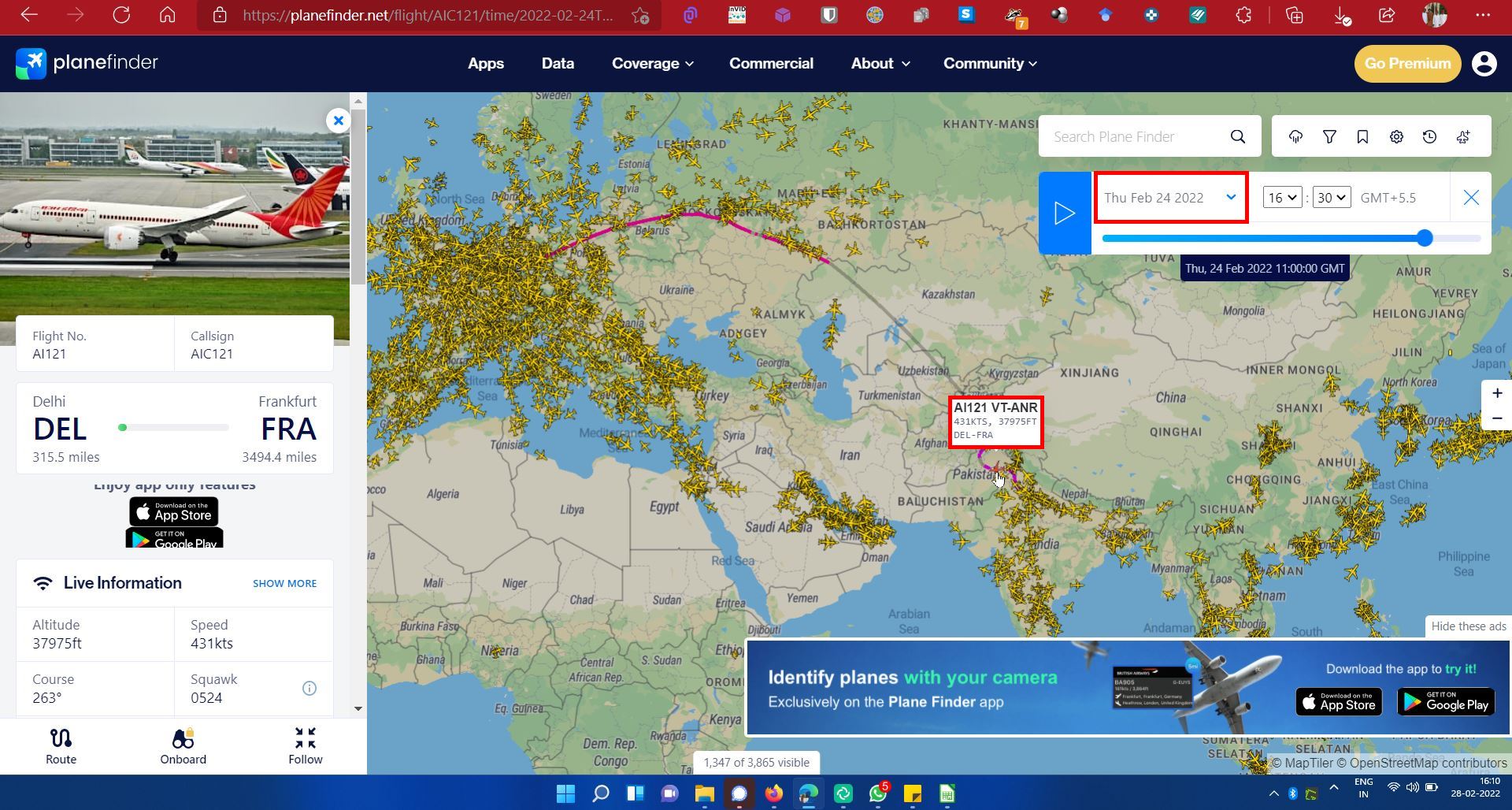The height and width of the screenshot is (810, 1512).
Task: Open Firefox from the taskbar
Action: pyautogui.click(x=774, y=793)
